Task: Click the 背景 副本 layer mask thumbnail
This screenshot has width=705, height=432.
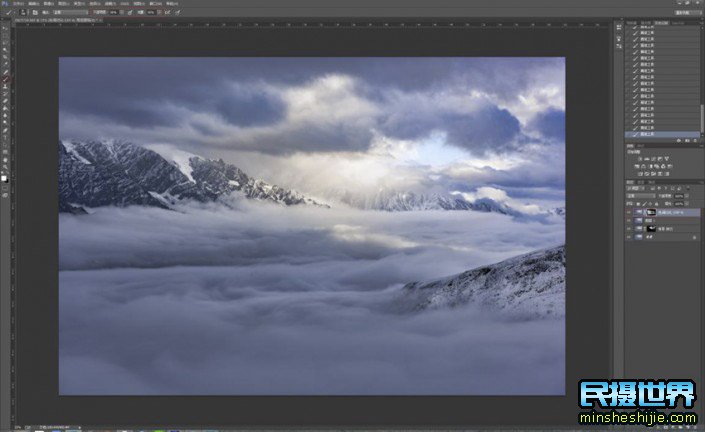Action: (651, 229)
